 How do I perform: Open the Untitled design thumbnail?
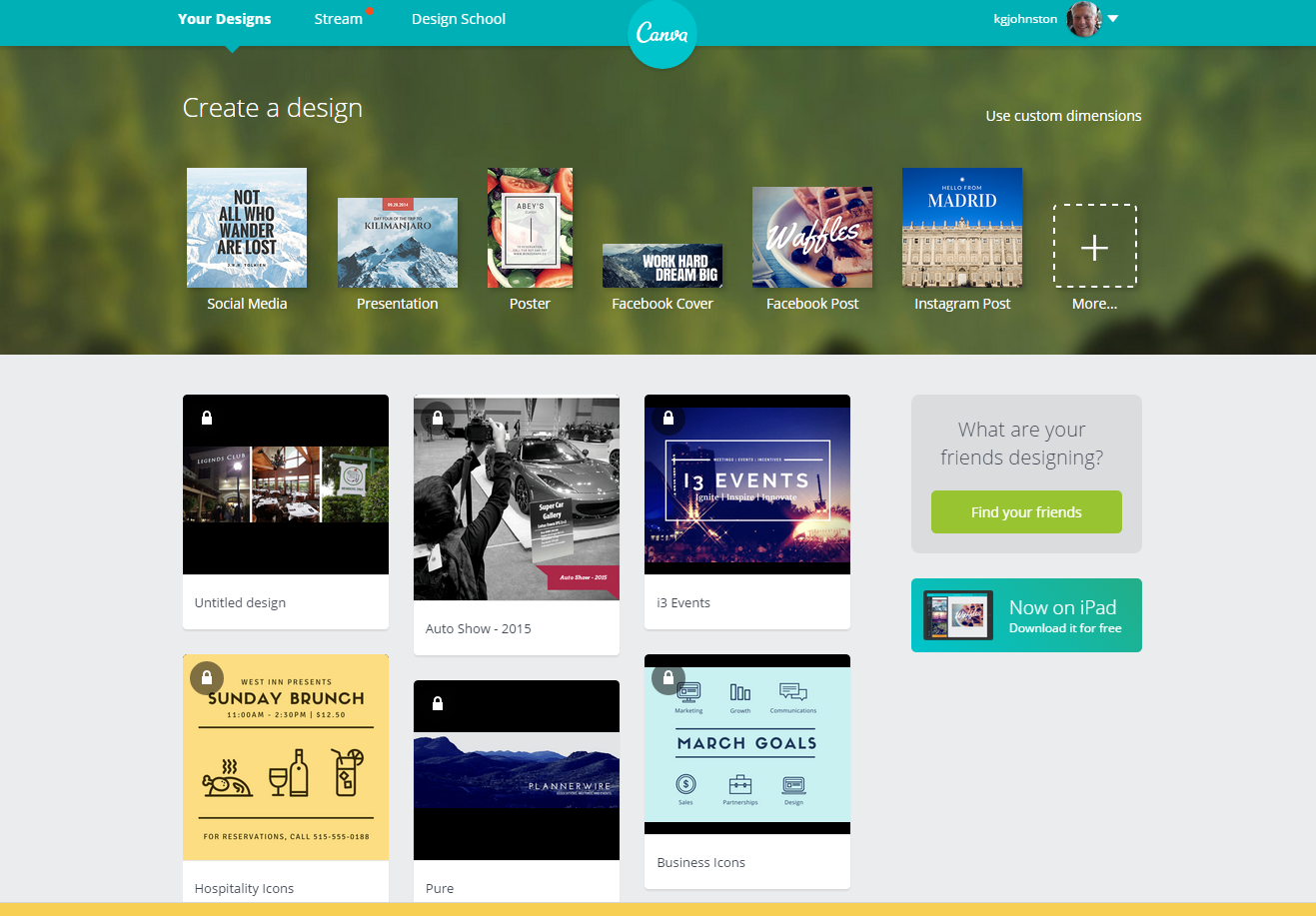pos(286,484)
